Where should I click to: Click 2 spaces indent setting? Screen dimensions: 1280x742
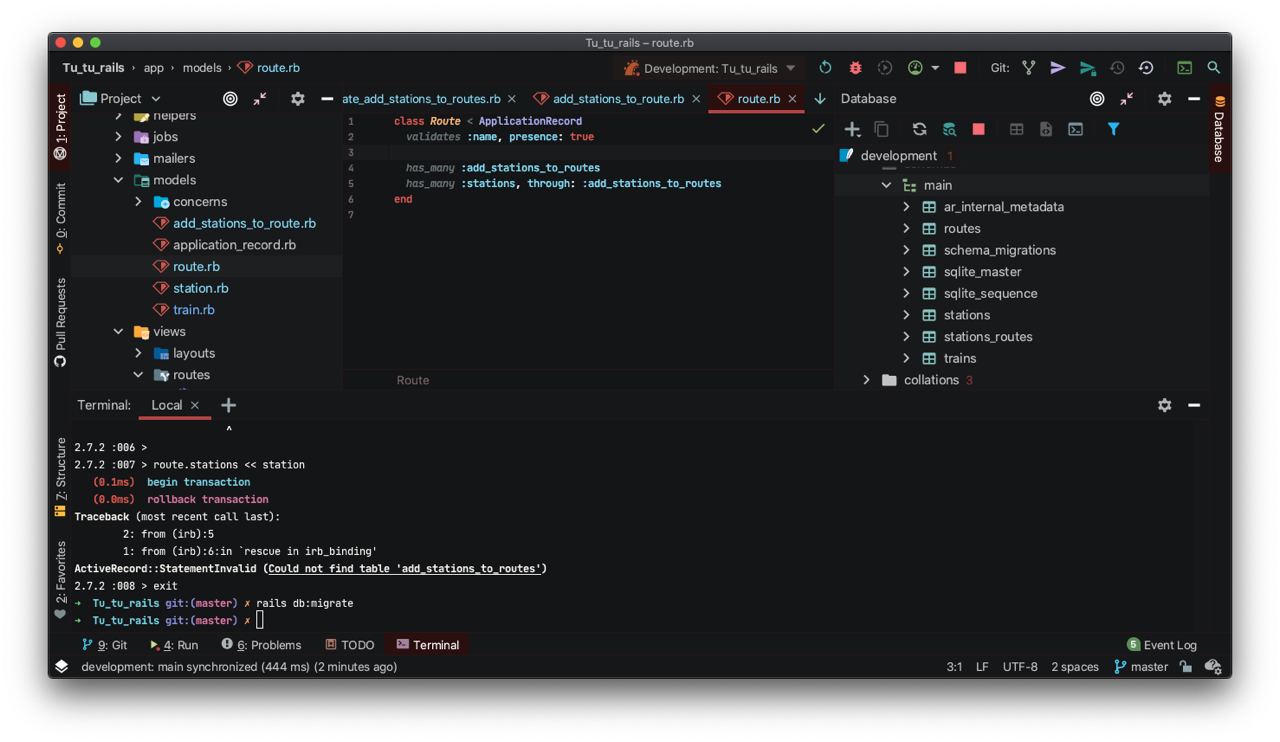tap(1075, 667)
